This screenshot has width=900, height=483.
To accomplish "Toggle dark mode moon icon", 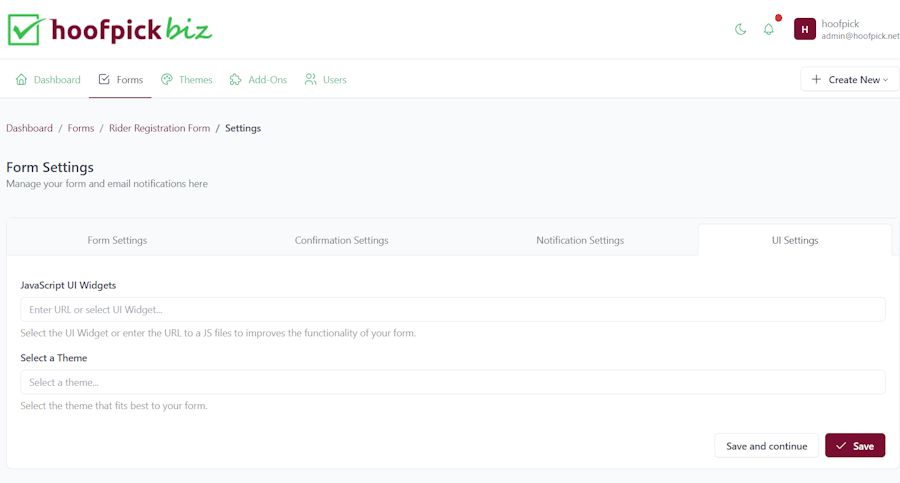I will tap(740, 29).
